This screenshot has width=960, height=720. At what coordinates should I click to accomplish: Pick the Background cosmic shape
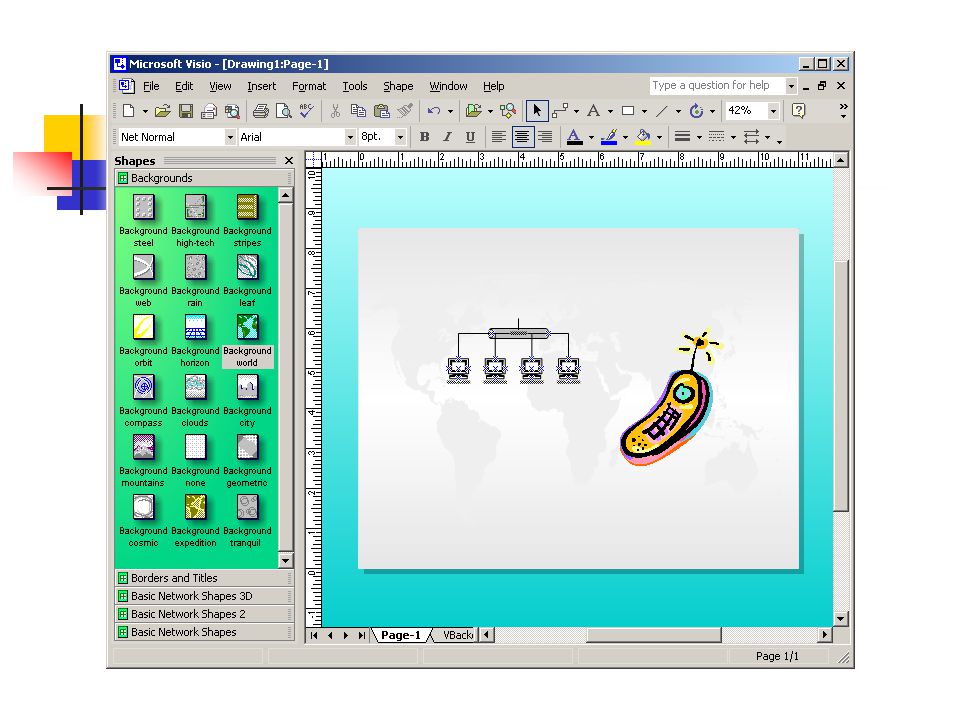tap(143, 520)
